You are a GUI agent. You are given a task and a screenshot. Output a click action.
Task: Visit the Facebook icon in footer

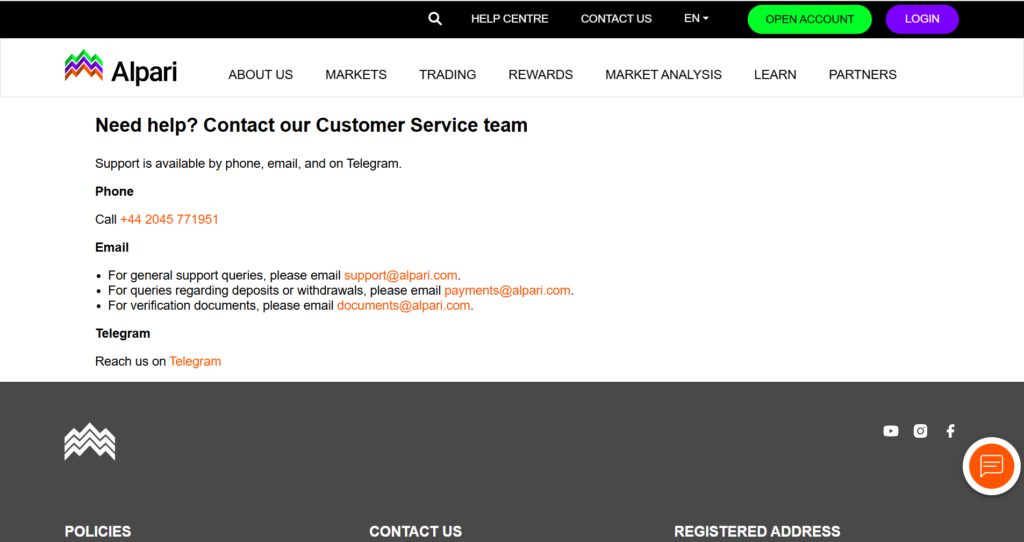tap(950, 431)
